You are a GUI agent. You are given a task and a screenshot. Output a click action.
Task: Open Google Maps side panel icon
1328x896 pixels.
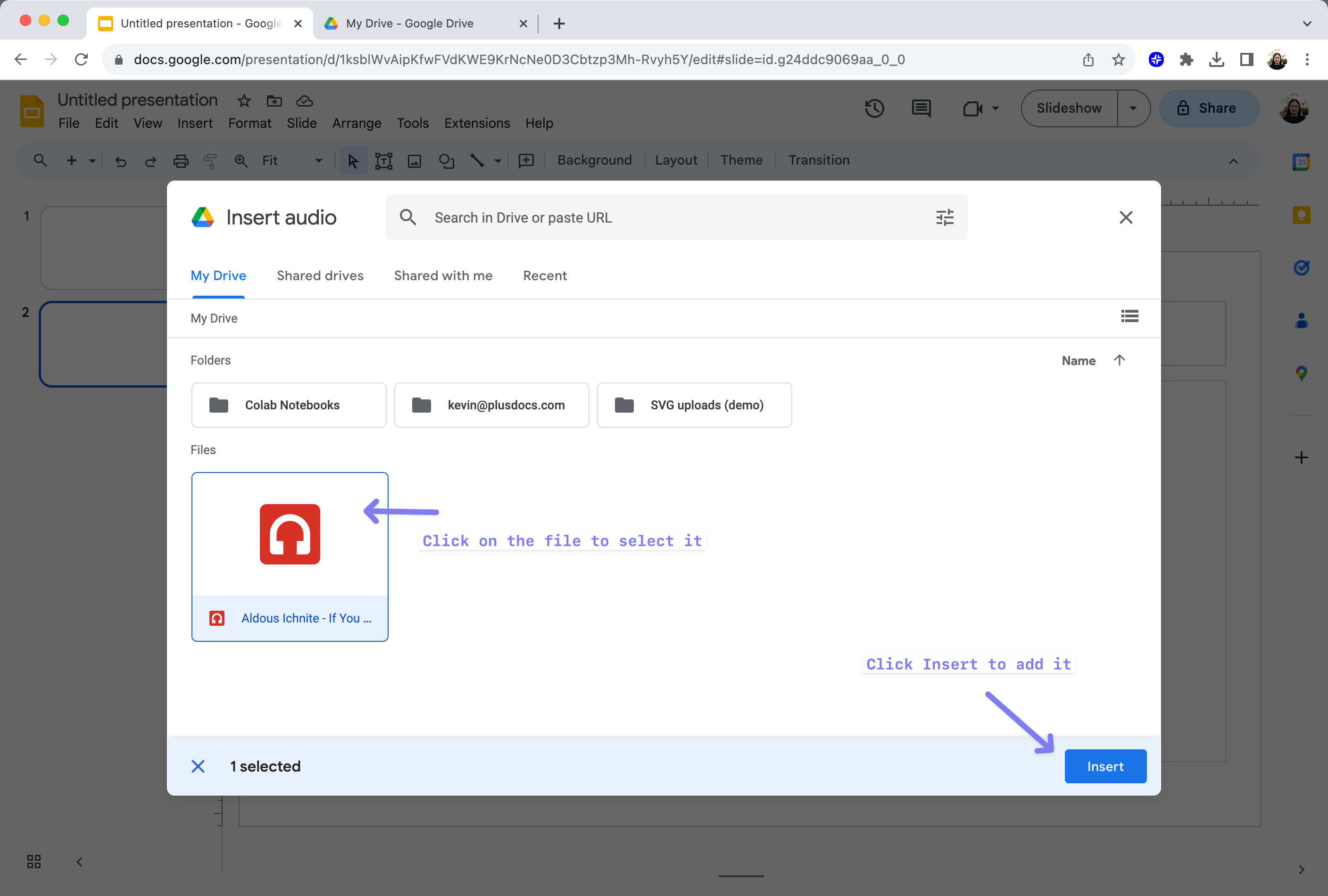pos(1301,373)
